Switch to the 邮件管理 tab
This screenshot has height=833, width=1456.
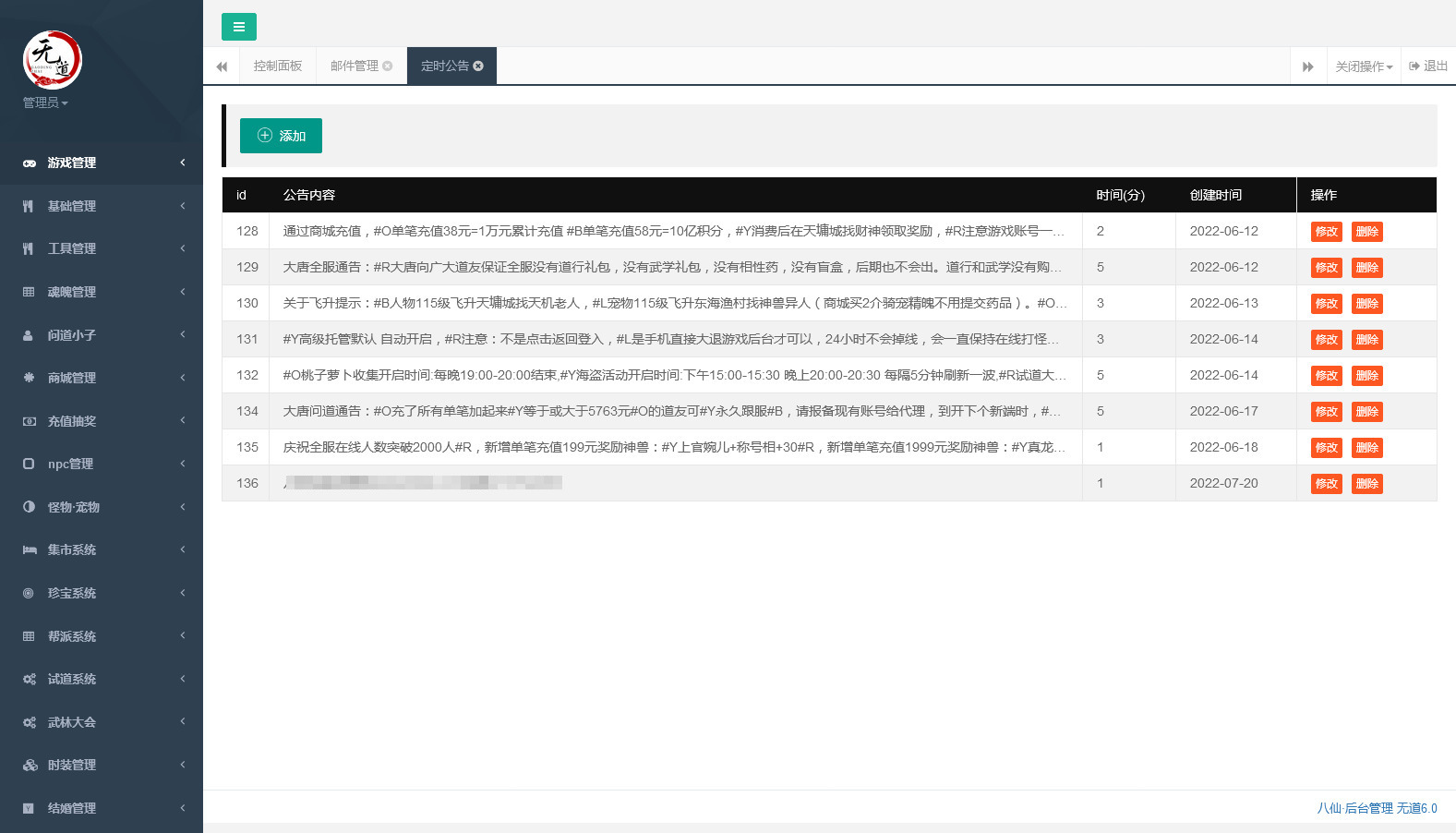click(x=355, y=66)
